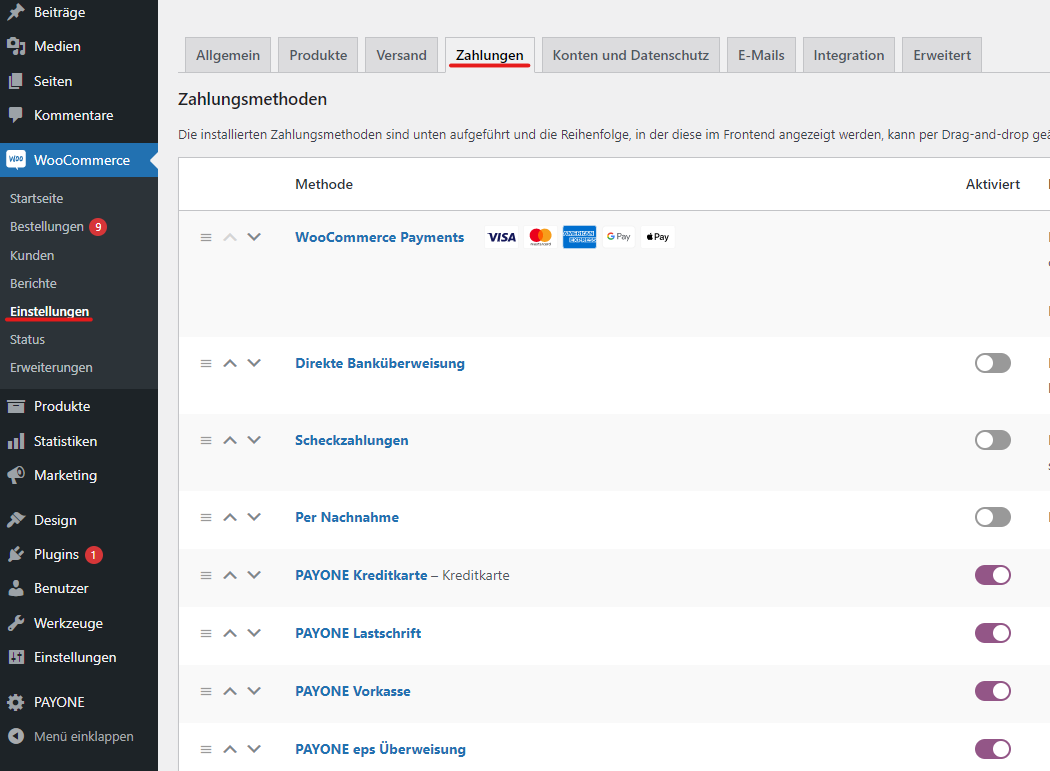Click drag handle for WooCommerce Payments row

click(x=206, y=238)
